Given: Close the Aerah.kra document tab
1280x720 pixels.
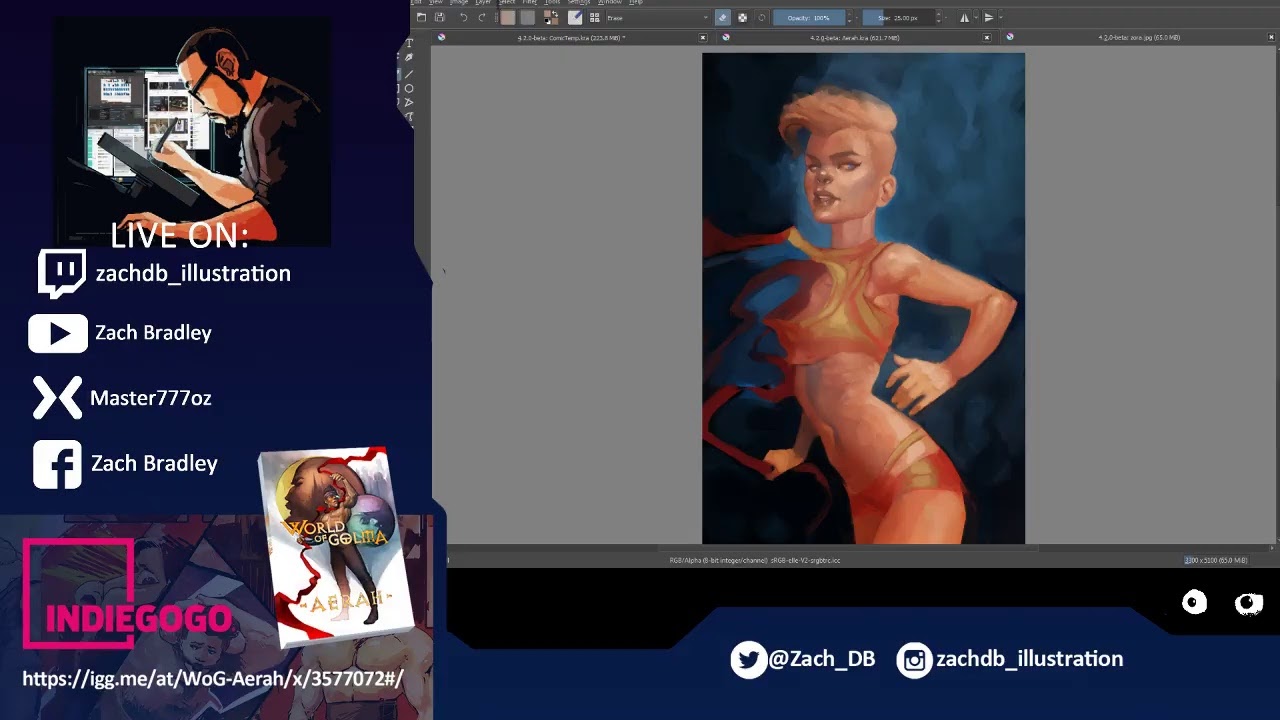Looking at the screenshot, I should click(x=987, y=38).
